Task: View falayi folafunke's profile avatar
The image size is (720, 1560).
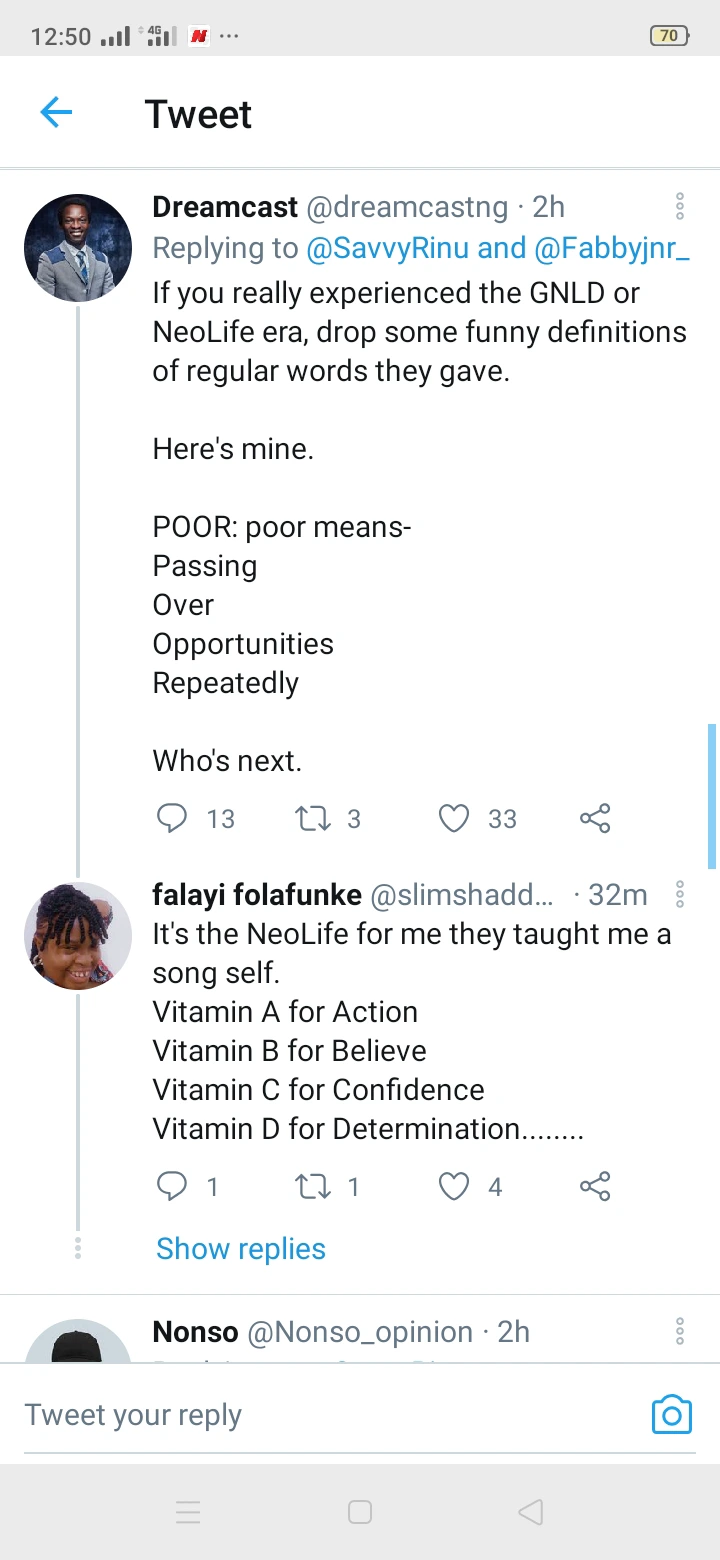Action: [78, 936]
